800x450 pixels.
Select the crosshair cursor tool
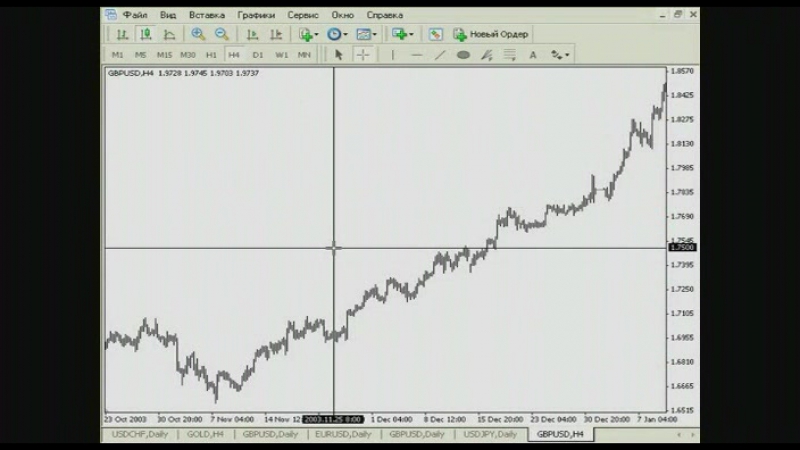point(363,55)
